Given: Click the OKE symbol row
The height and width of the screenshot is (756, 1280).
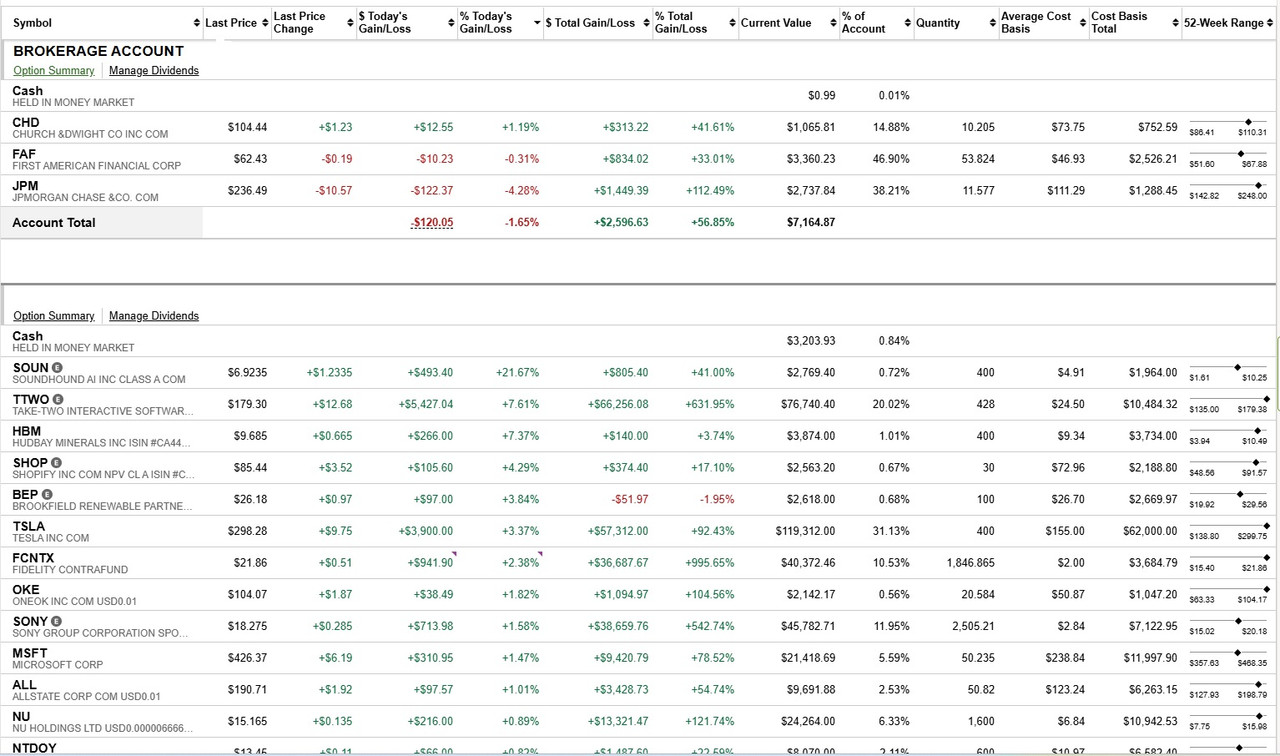Looking at the screenshot, I should (x=26, y=589).
